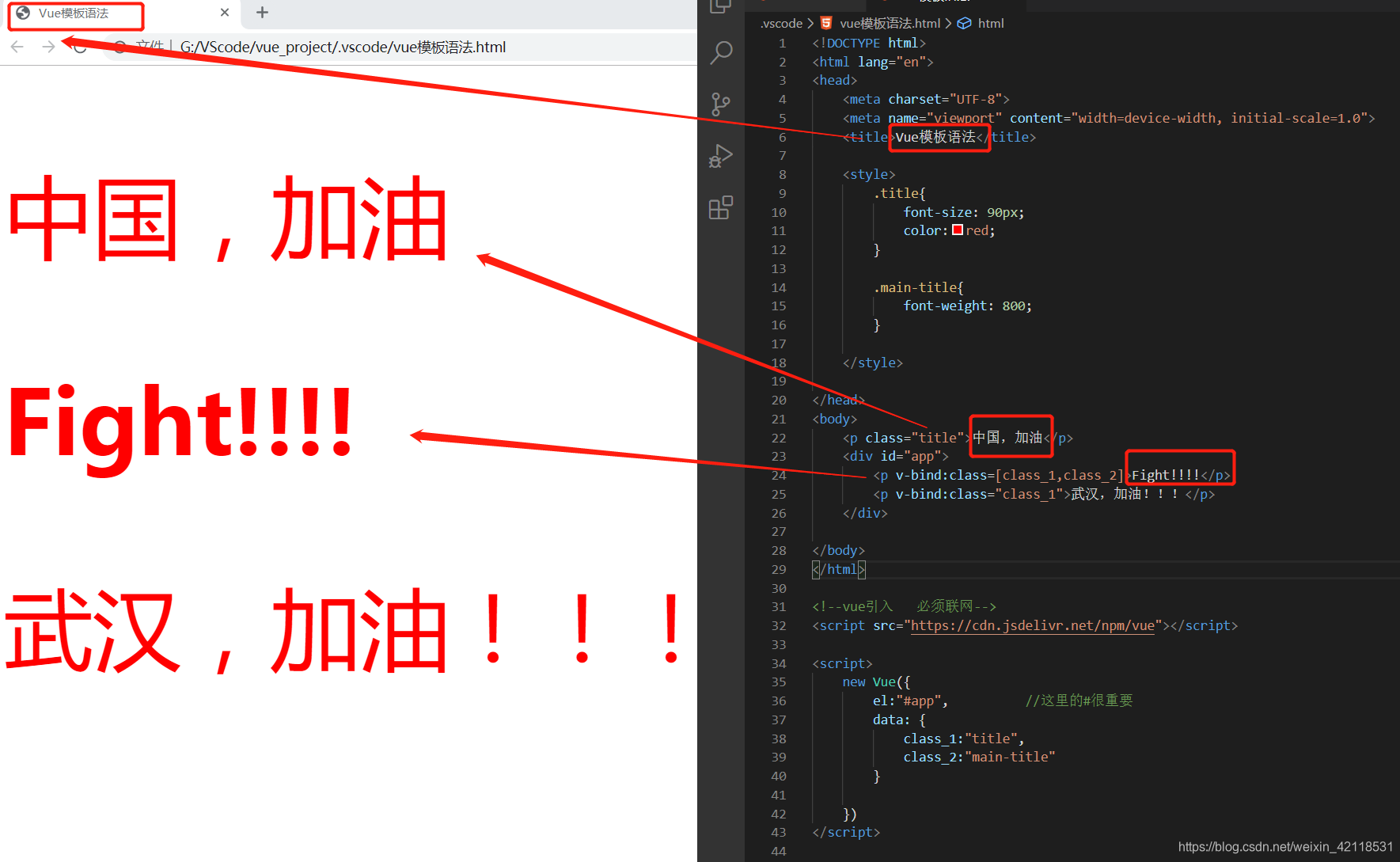Screen dimensions: 1400x862
Task: Click the red color swatch on line 11
Action: 958,230
